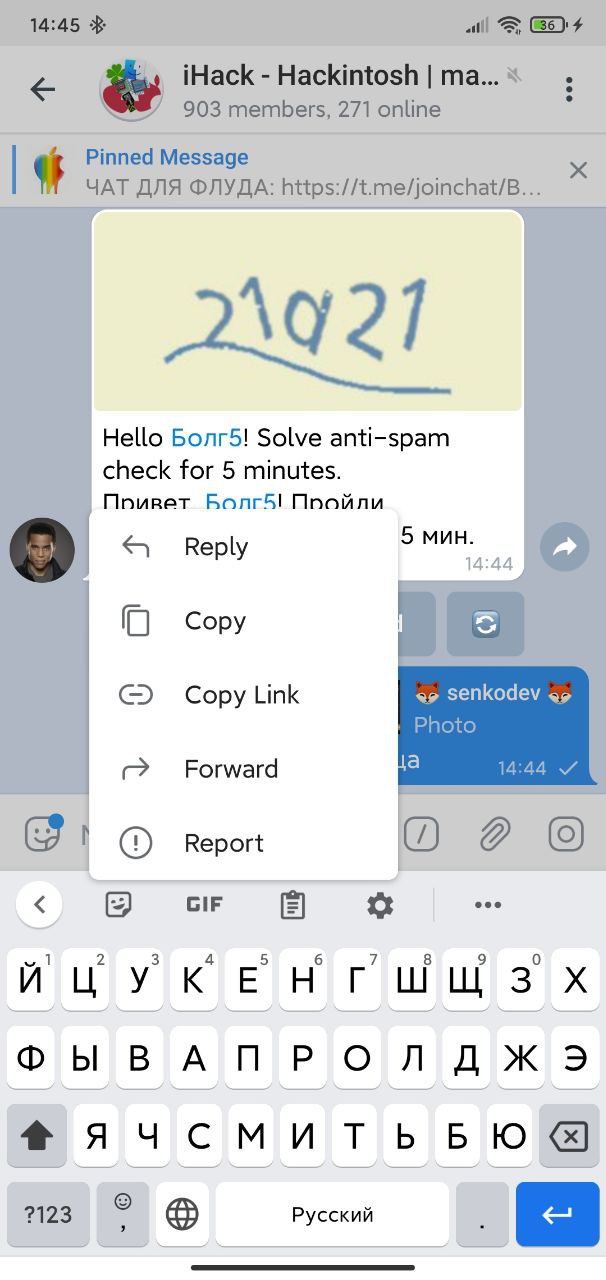Collapse keyboard toolbar with left chevron

click(40, 905)
